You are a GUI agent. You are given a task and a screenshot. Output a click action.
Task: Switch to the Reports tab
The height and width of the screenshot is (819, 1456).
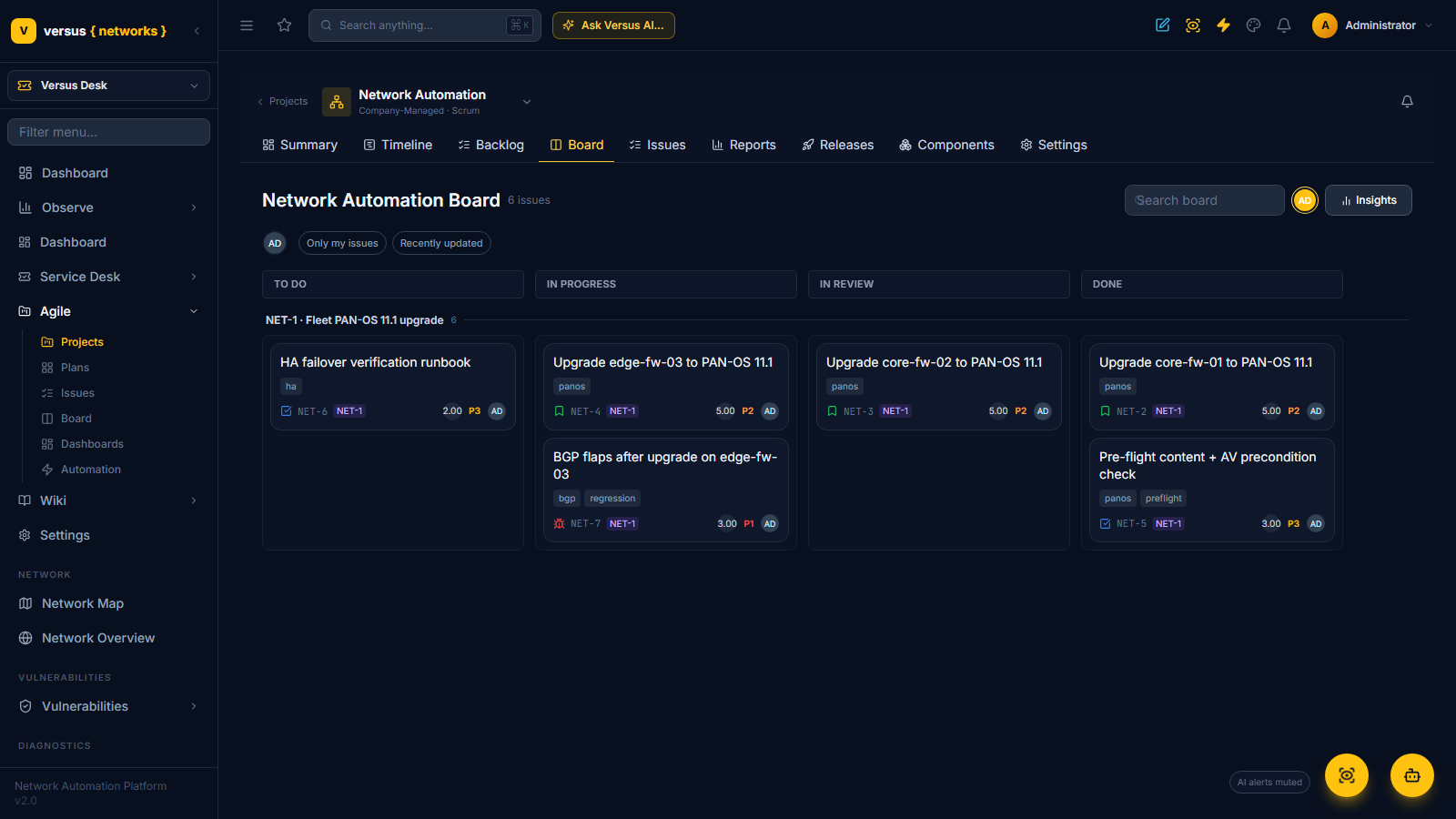coord(743,145)
